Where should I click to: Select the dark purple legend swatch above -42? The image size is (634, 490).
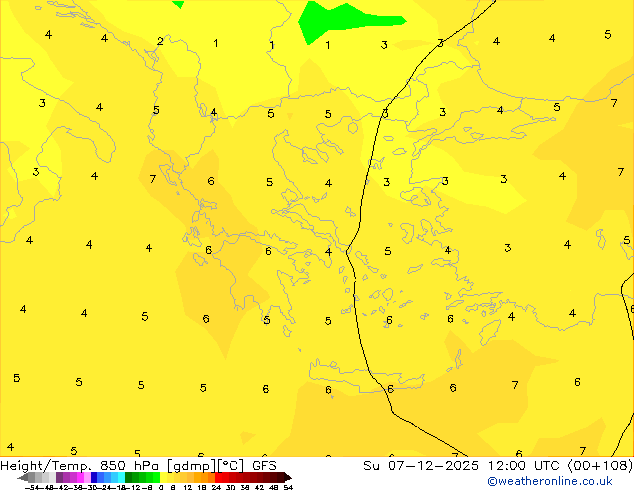tap(59, 477)
